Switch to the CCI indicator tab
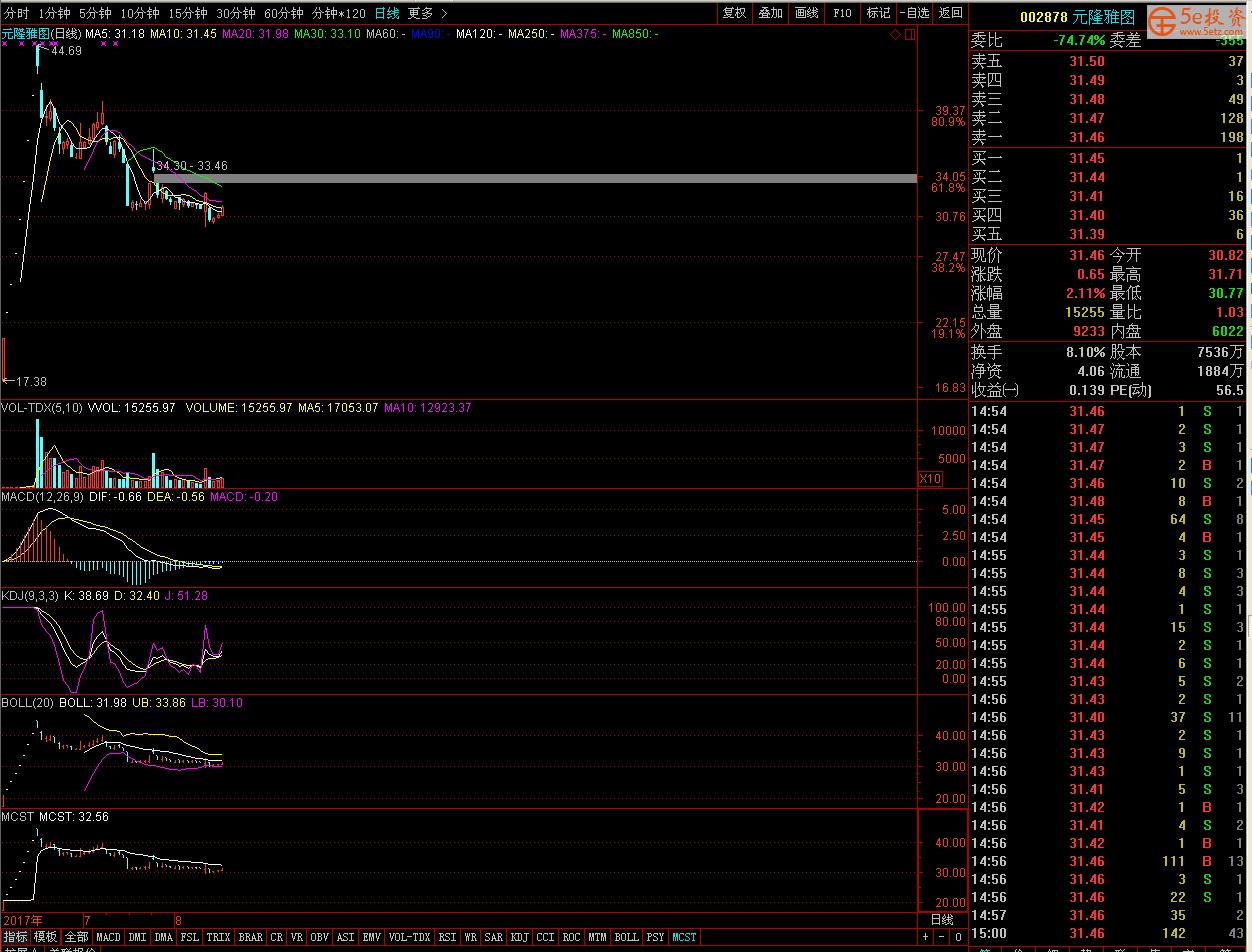This screenshot has width=1252, height=952. point(546,937)
